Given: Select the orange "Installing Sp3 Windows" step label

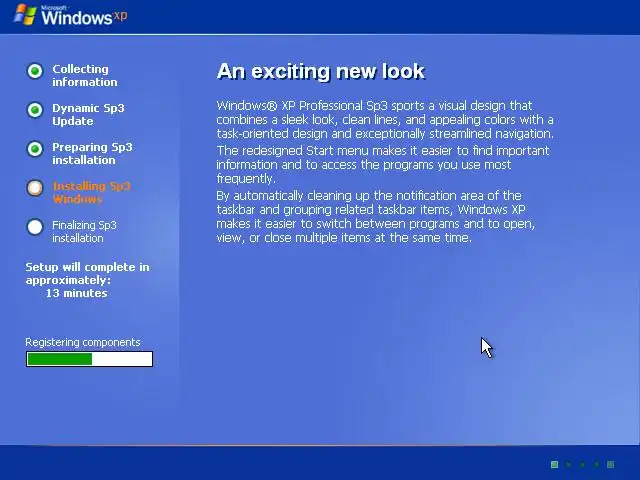Looking at the screenshot, I should (91, 193).
